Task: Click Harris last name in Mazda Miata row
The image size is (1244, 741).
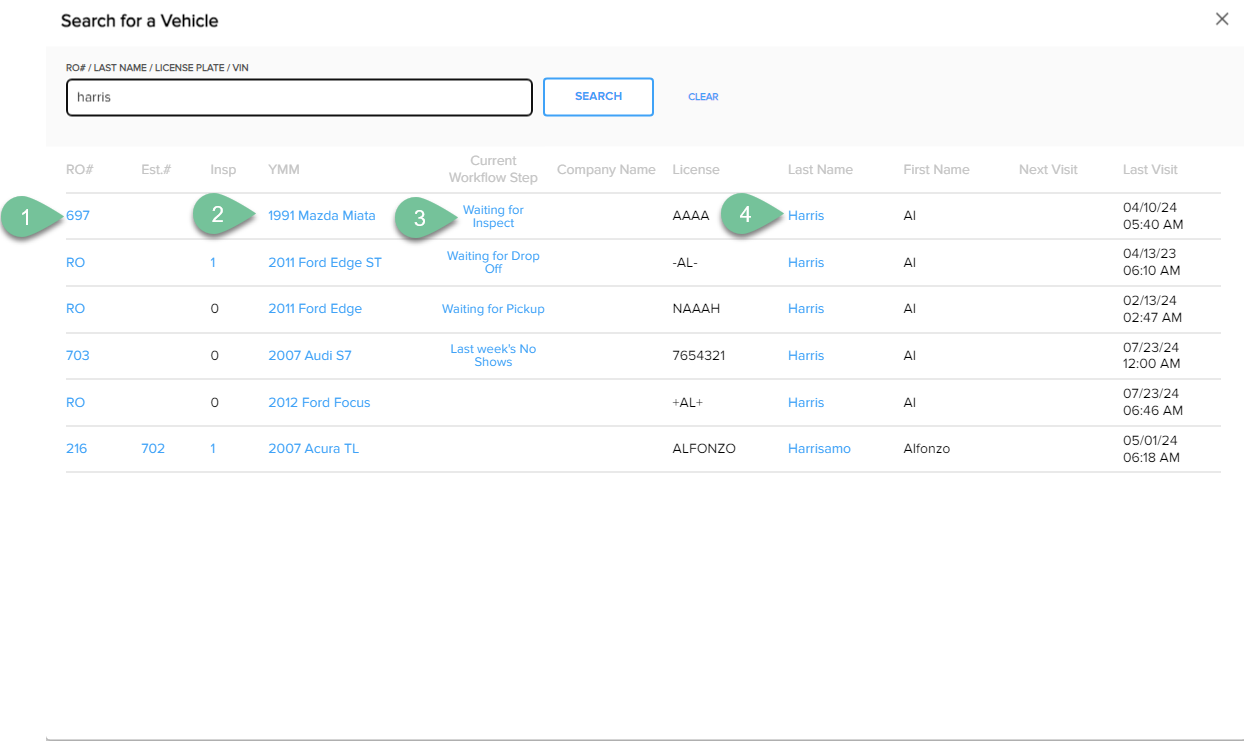Action: pos(806,216)
